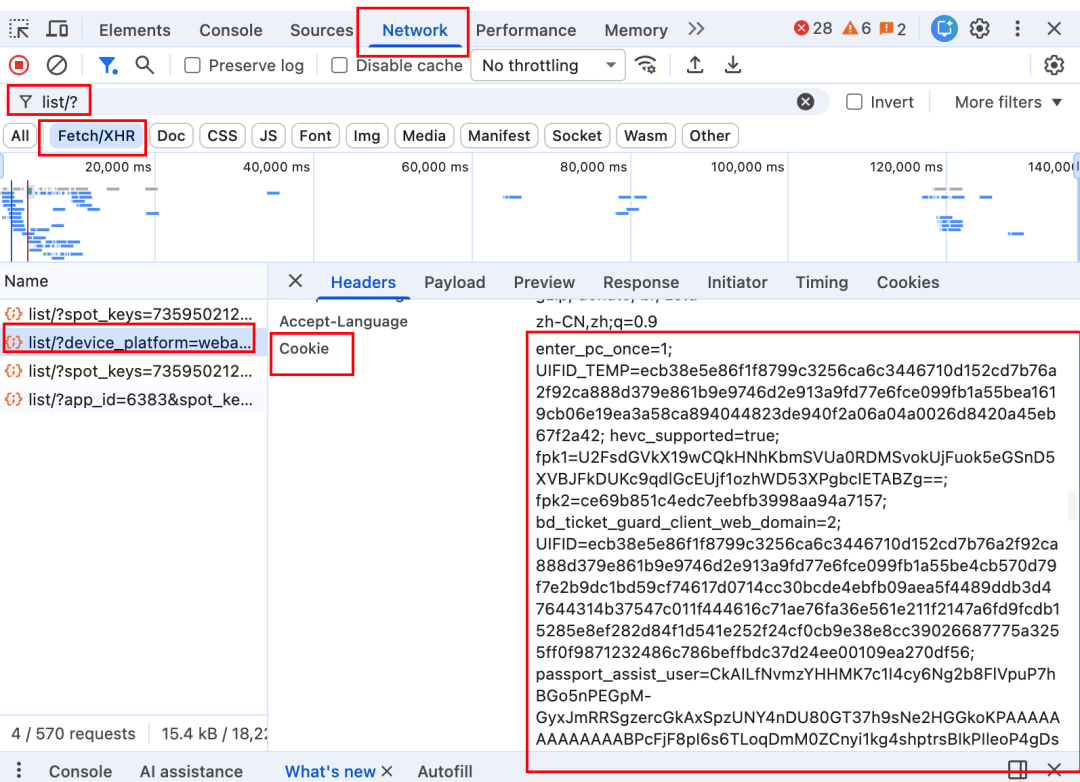Import HAR file upload icon
This screenshot has height=782, width=1080.
point(695,65)
